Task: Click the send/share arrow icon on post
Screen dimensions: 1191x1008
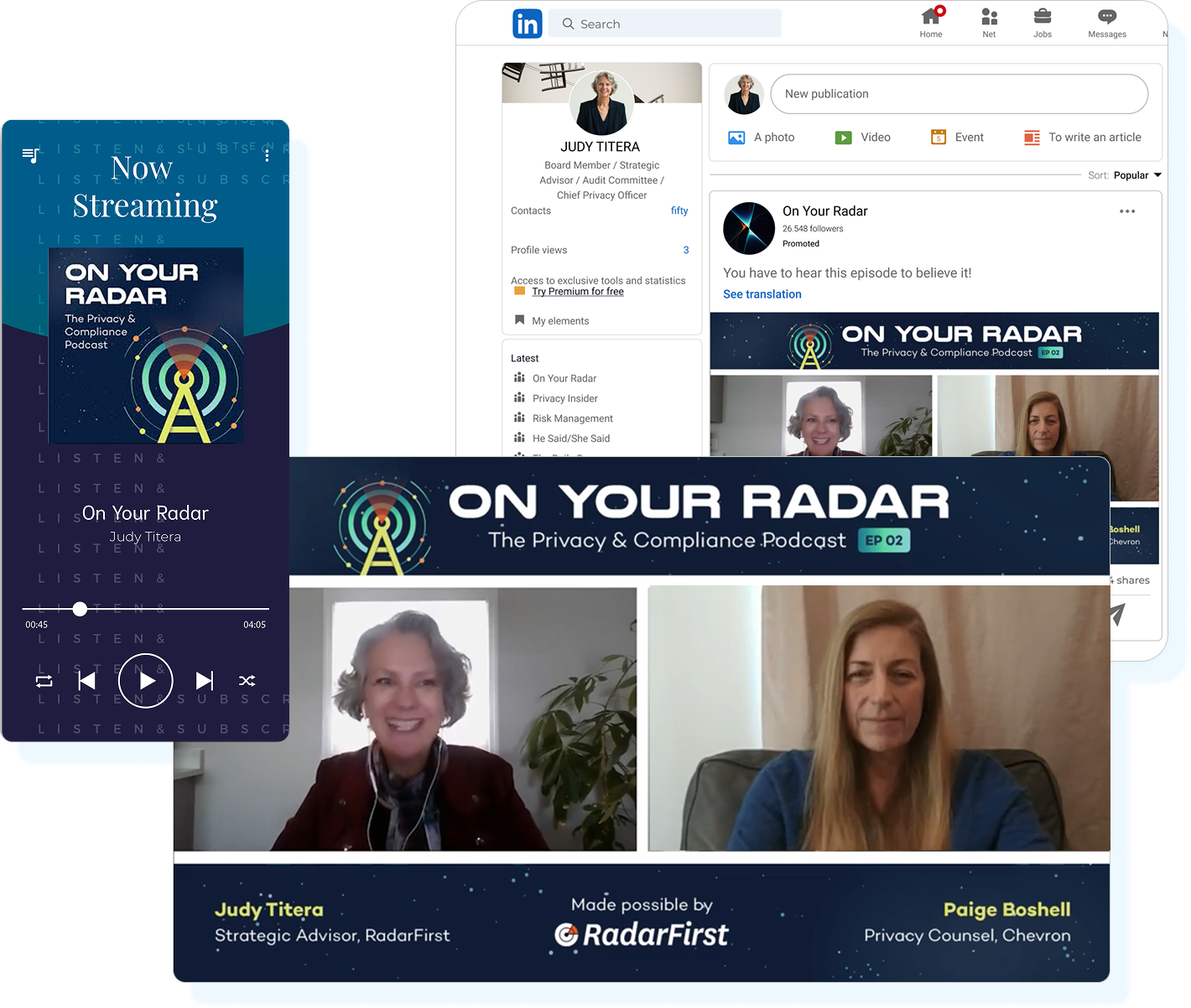Action: [x=1118, y=614]
